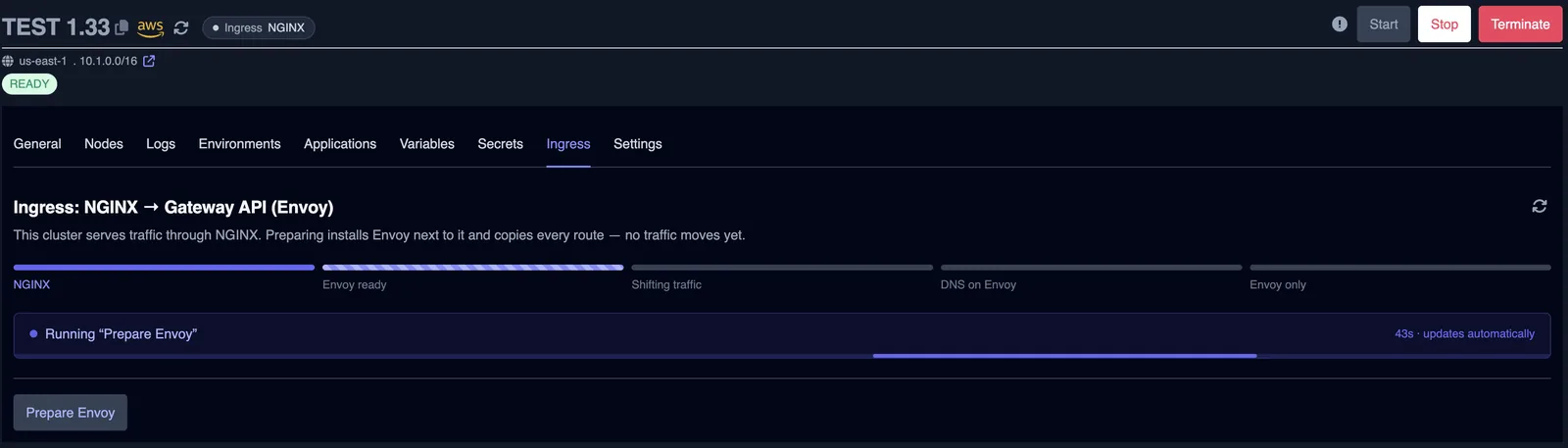Image resolution: width=1568 pixels, height=448 pixels.
Task: Click the globe icon beside us-east-1
Action: click(8, 61)
